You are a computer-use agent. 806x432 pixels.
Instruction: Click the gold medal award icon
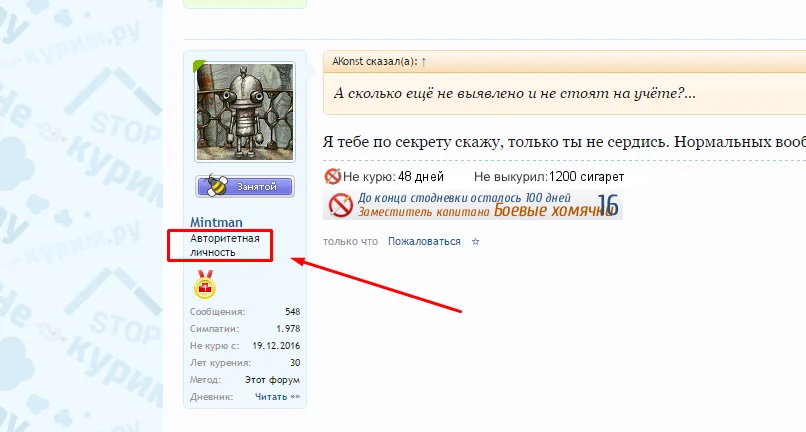pyautogui.click(x=205, y=284)
